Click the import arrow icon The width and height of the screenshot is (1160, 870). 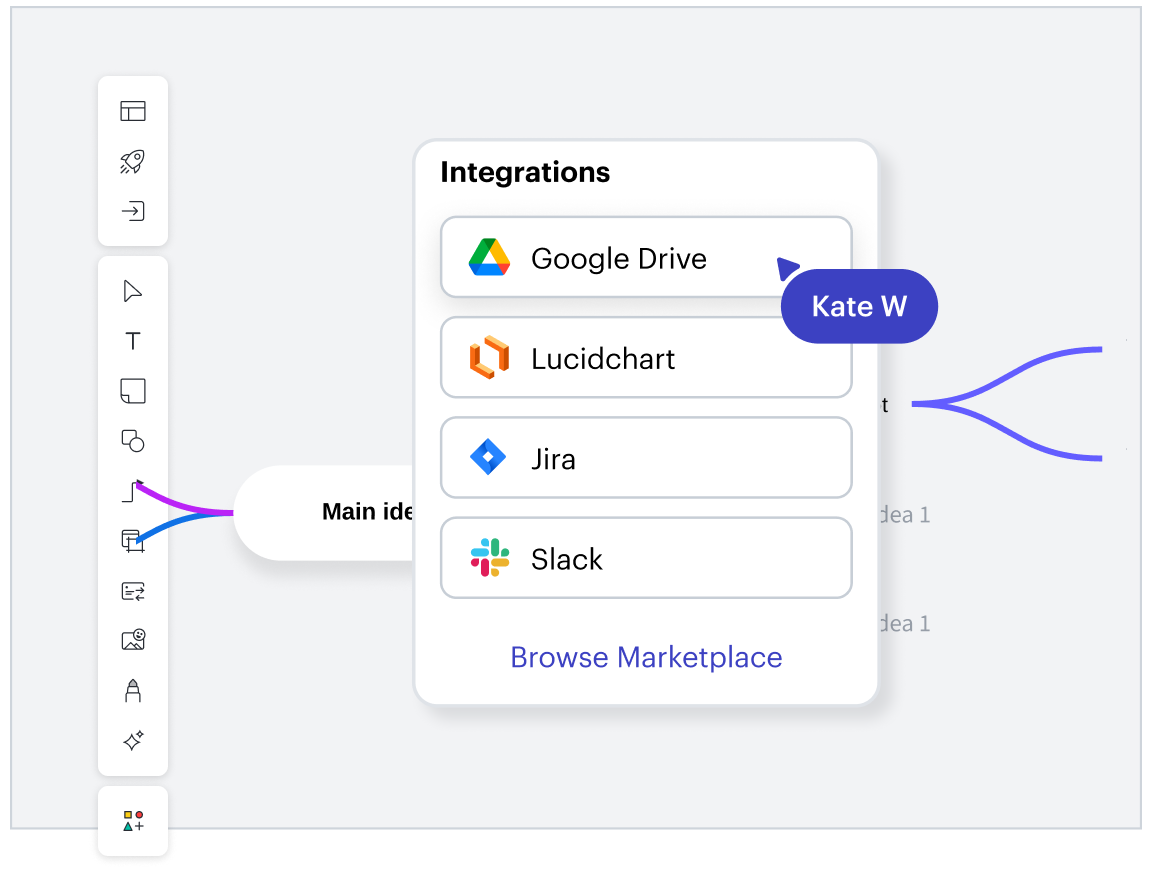133,211
